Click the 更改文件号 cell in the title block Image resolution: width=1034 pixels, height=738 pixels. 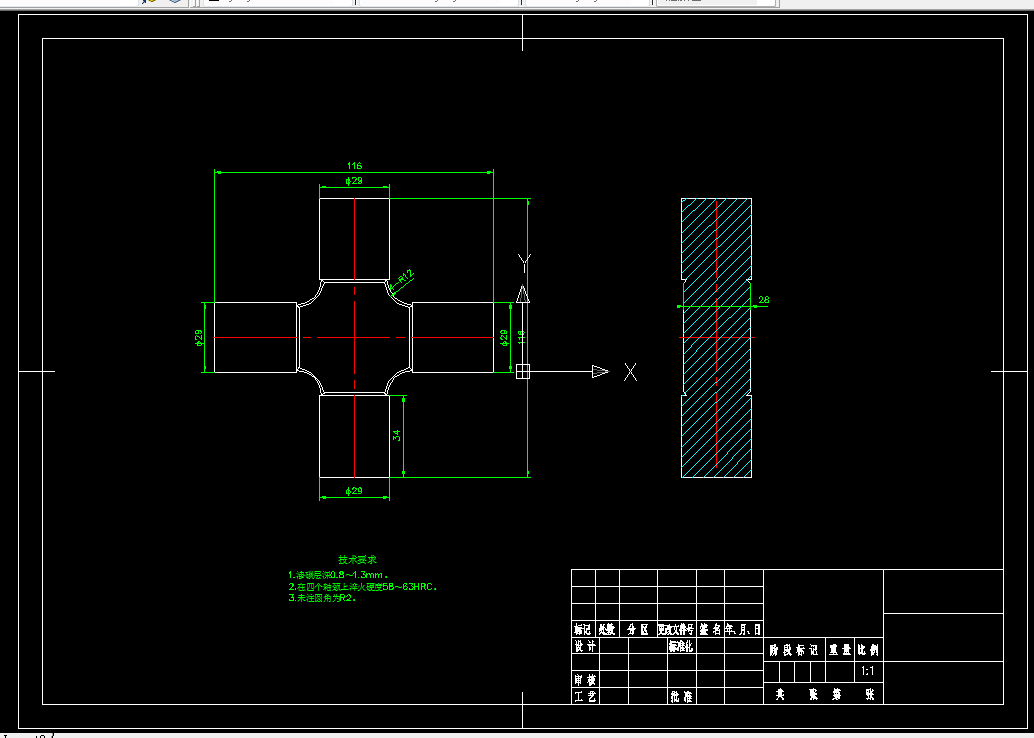pos(676,629)
